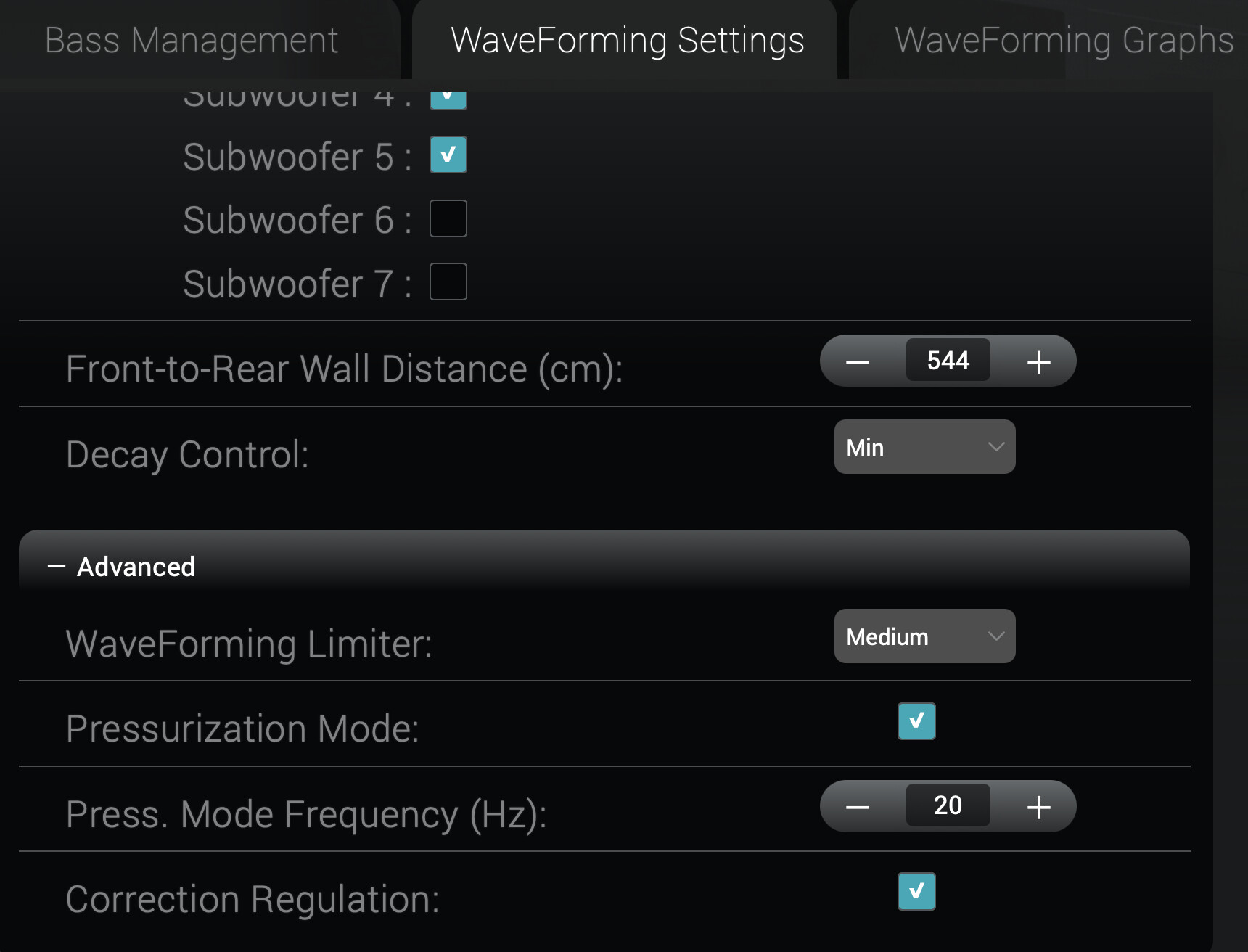Decrease Front-to-Rear Wall Distance with minus icon

(858, 361)
